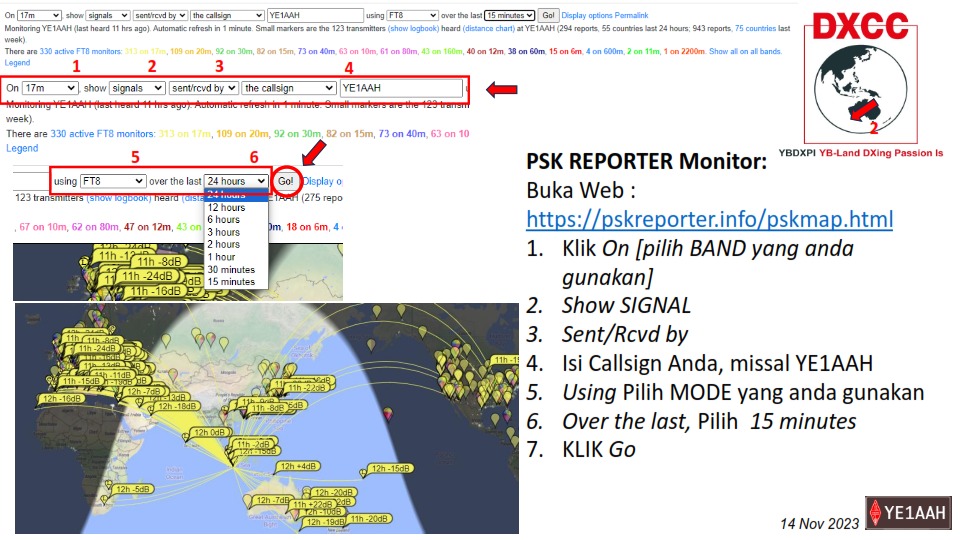Click the 11h -20dB marker label
Viewport: 960px width, 540px height.
369,519
